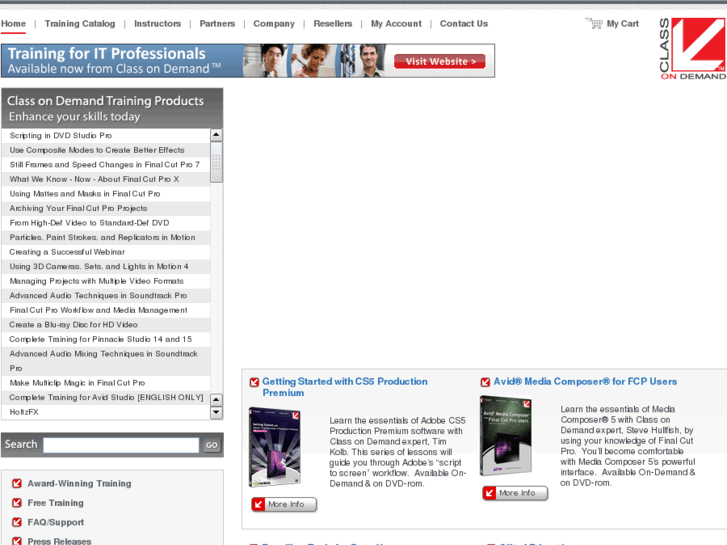Select 'Final Cut Pro Workflow and Media Management'
This screenshot has height=545, width=727.
click(106, 310)
